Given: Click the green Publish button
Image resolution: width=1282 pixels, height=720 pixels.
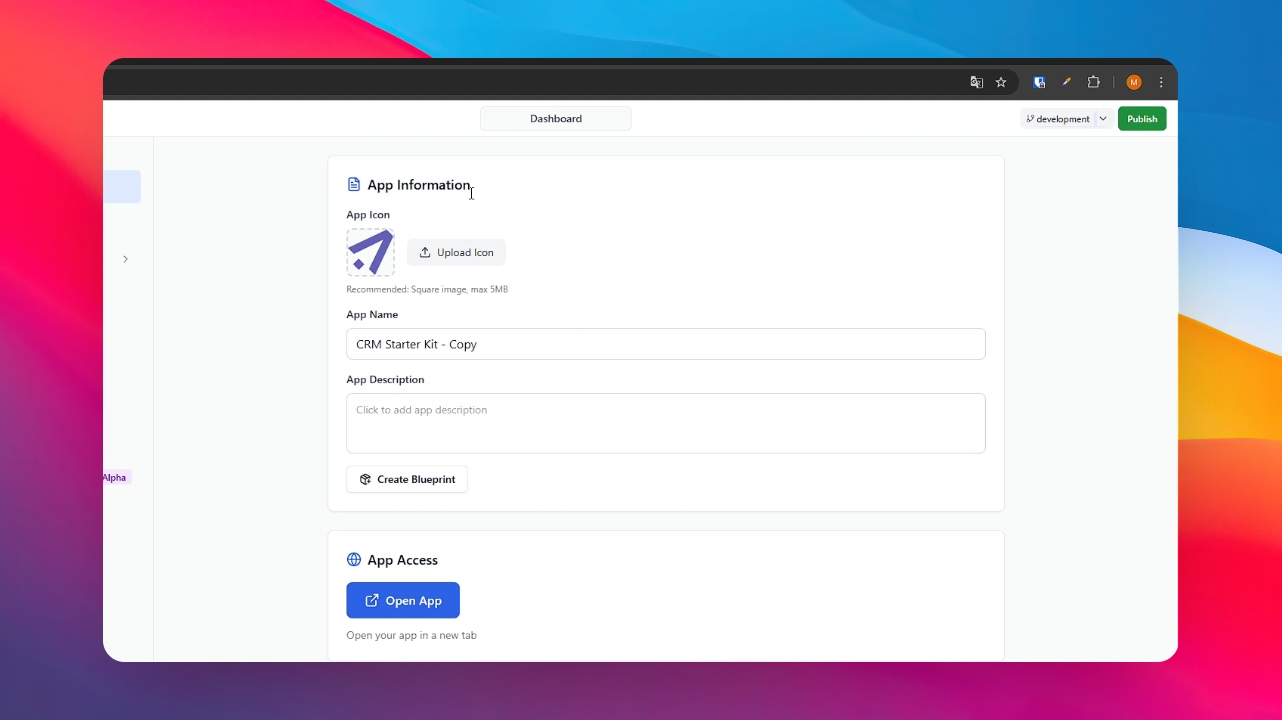Looking at the screenshot, I should 1142,119.
